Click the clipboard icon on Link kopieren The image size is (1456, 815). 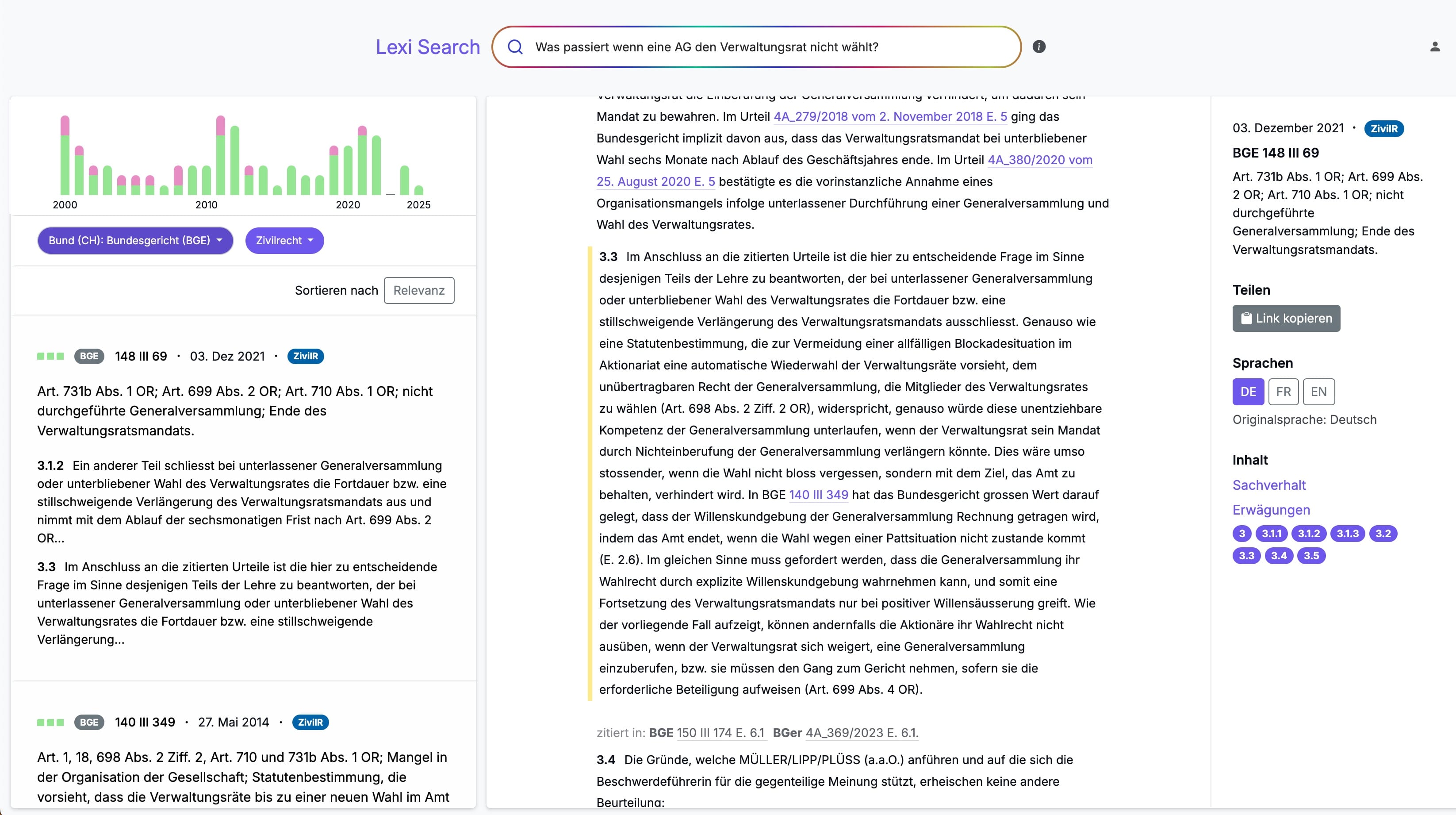click(1246, 319)
